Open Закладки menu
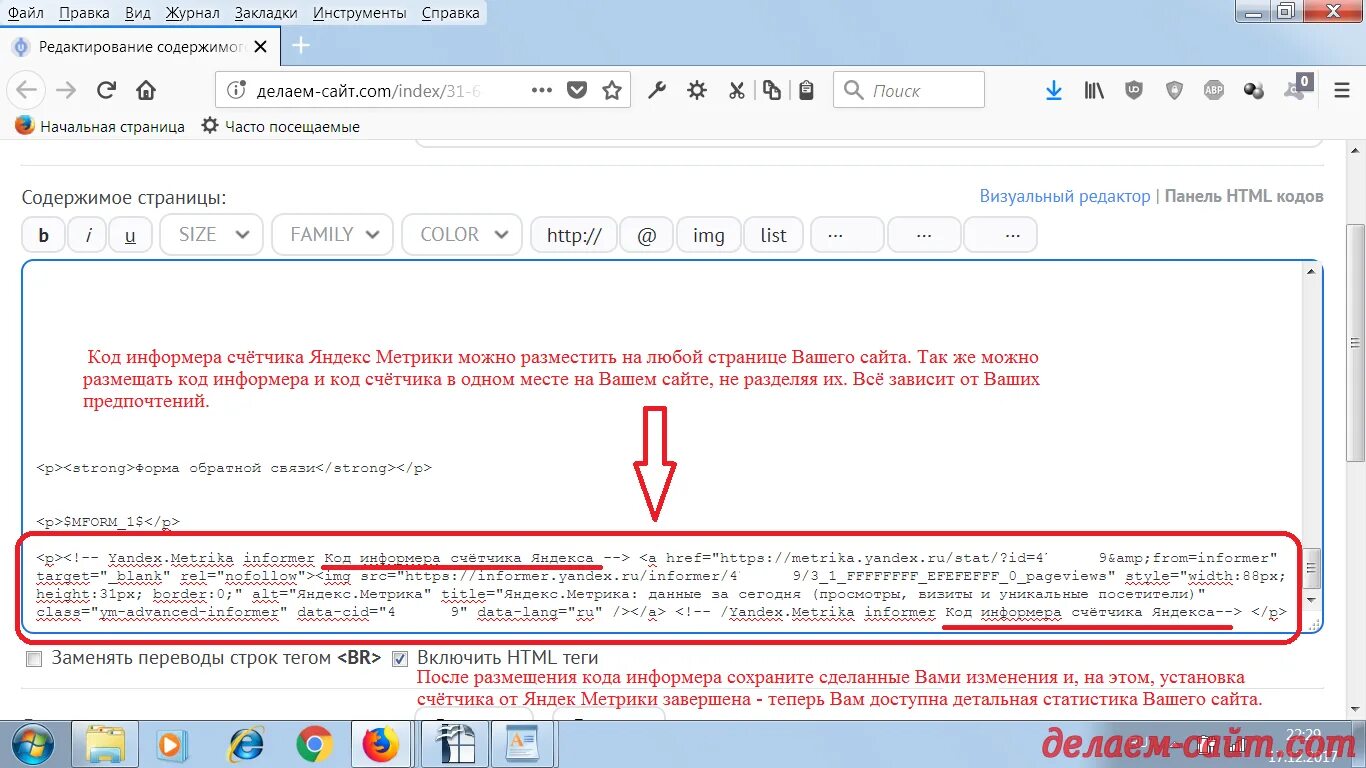The image size is (1366, 768). pyautogui.click(x=266, y=13)
